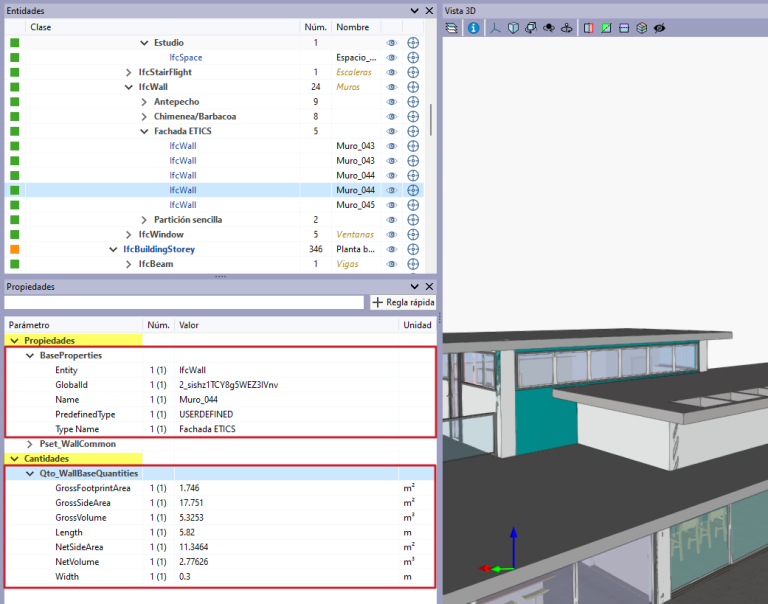Viewport: 768px width, 604px height.
Task: Activate the free orbit tool icon
Action: [549, 28]
